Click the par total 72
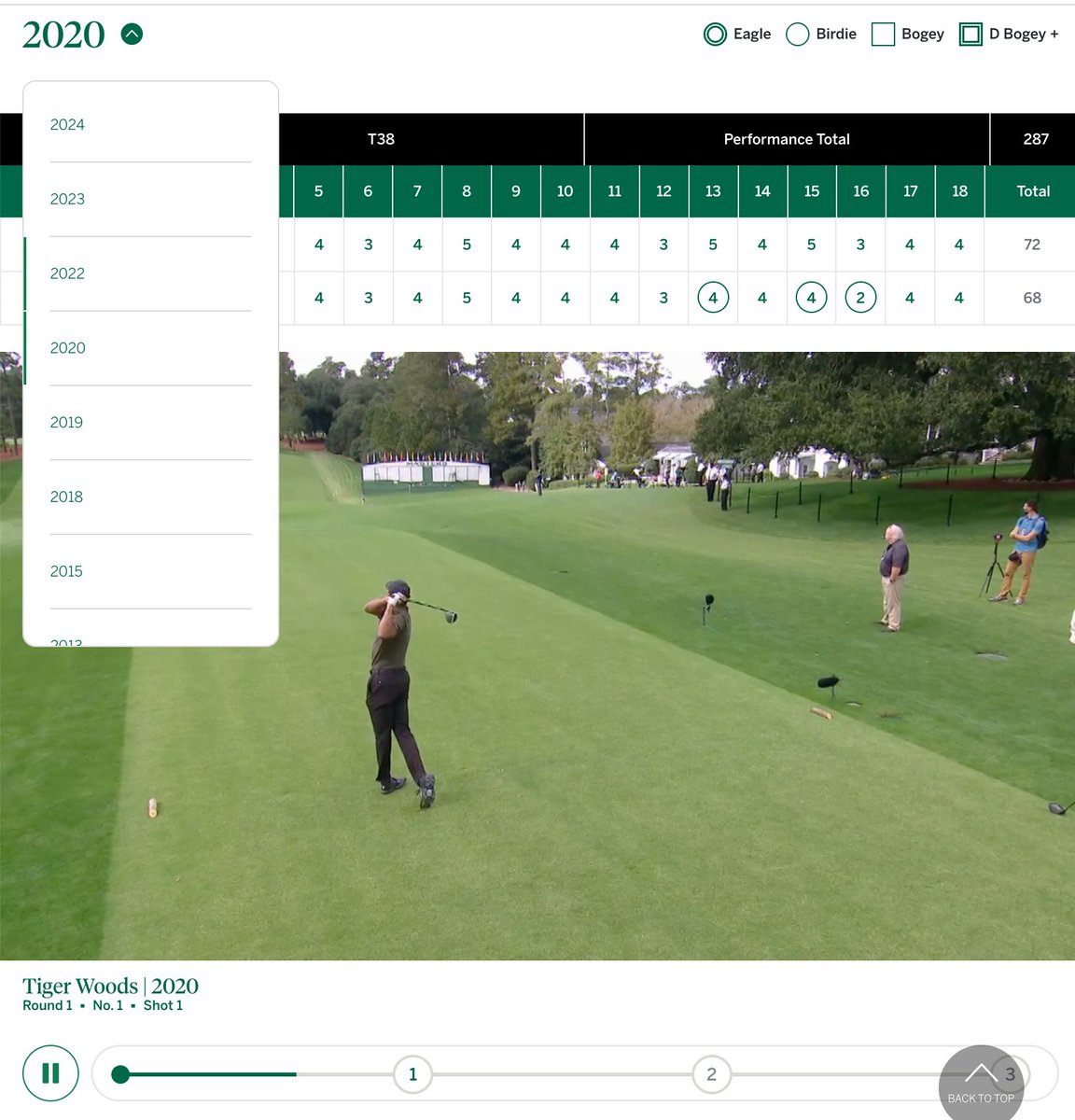1075x1120 pixels. pyautogui.click(x=1032, y=245)
